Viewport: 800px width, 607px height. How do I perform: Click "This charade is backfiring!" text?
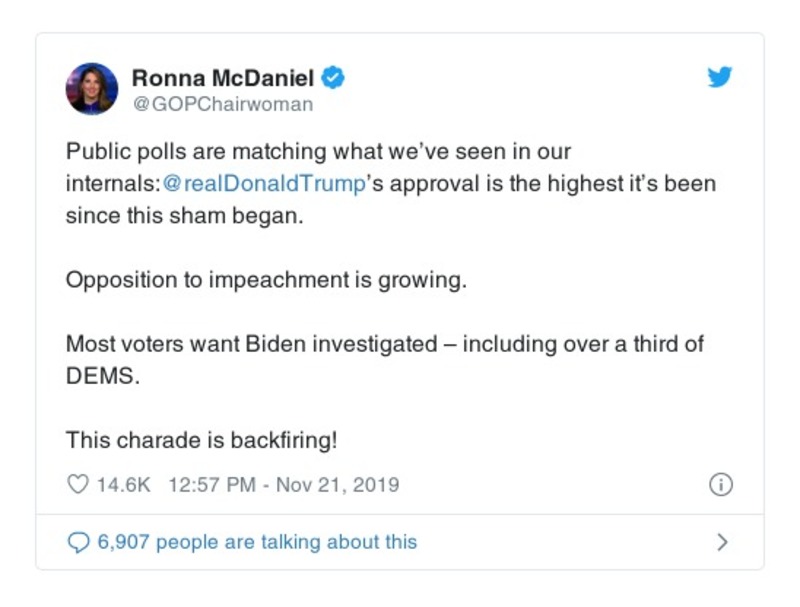coord(209,439)
